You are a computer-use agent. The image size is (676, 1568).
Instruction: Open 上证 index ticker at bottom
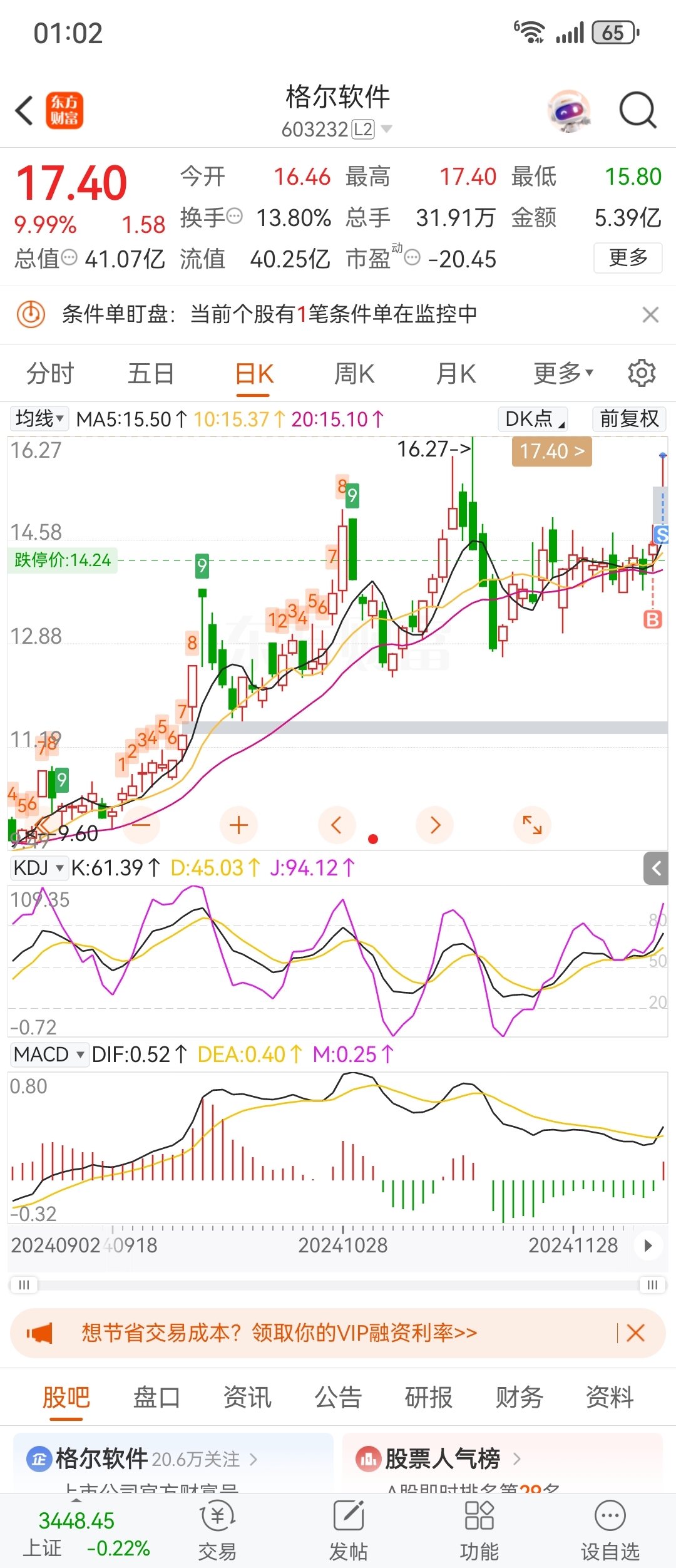[x=86, y=1534]
